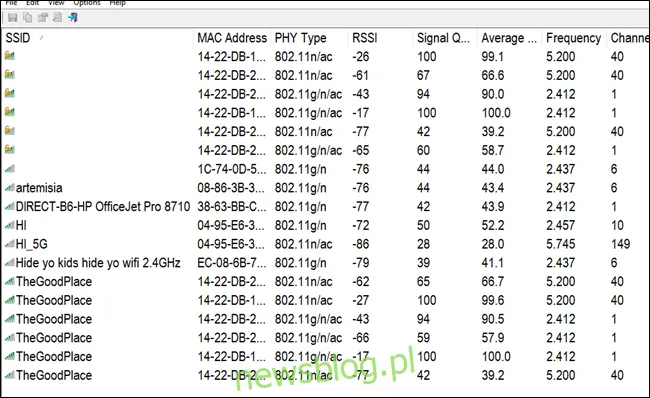Sort by the Frequency column header
The image size is (650, 398).
click(x=573, y=38)
